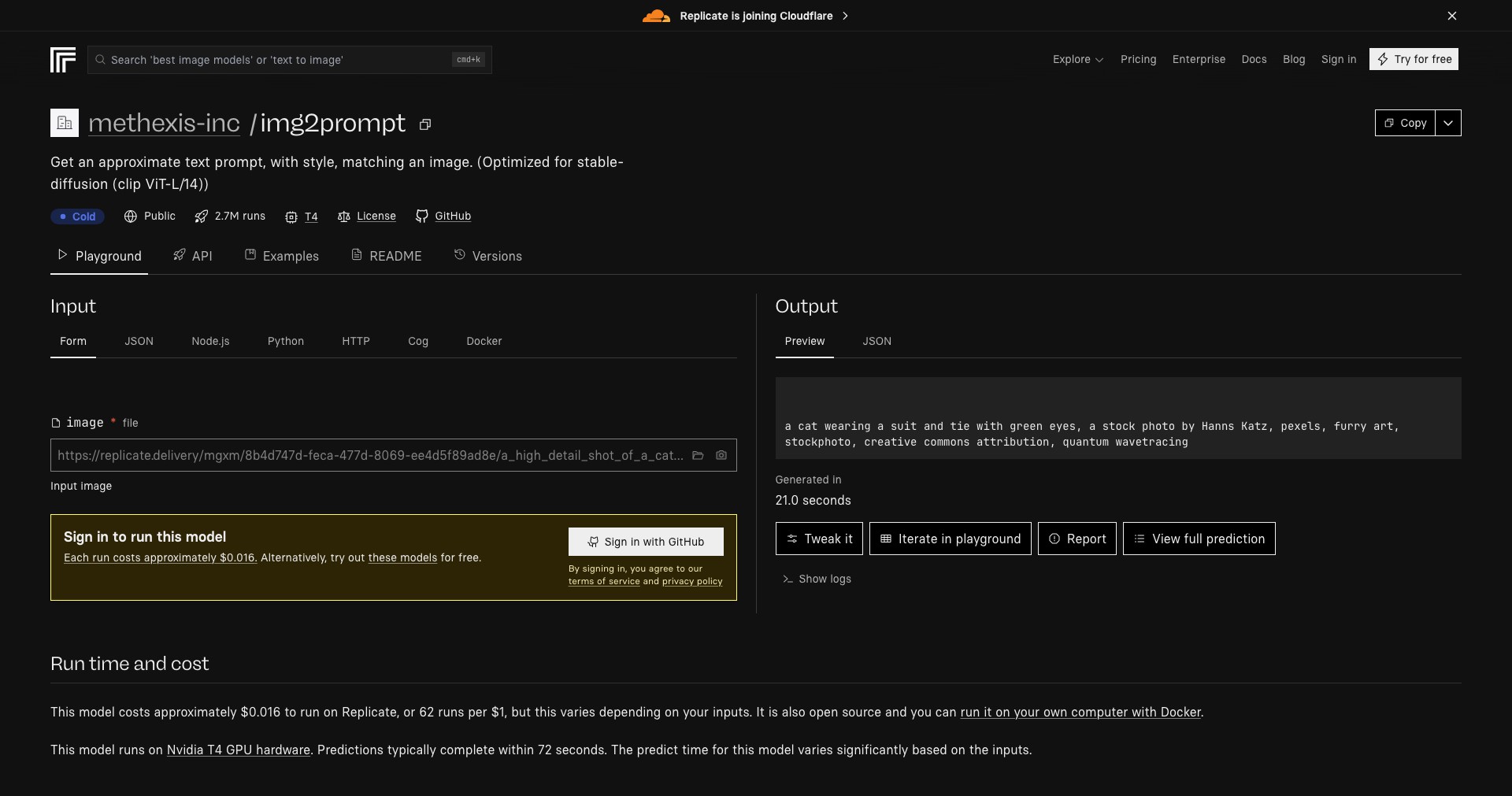Open run it on your own computer link
The height and width of the screenshot is (796, 1512).
click(x=1080, y=712)
